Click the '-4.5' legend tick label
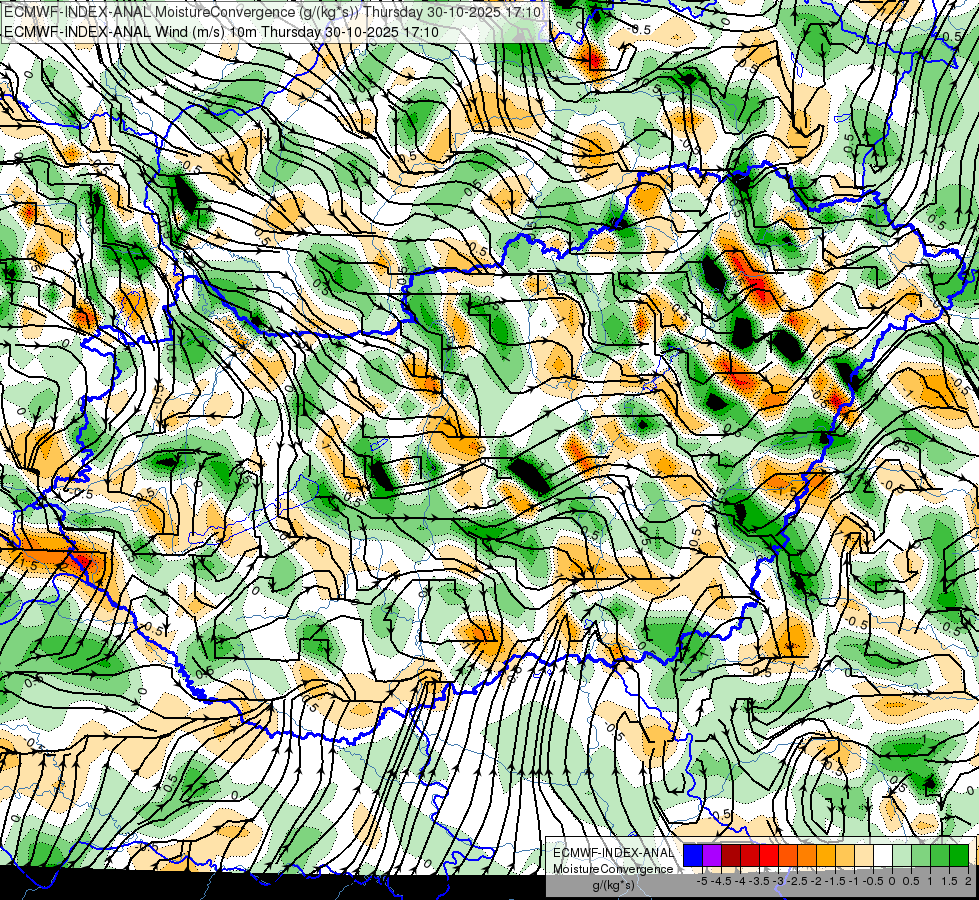Screen dimensions: 979x900 (721, 881)
